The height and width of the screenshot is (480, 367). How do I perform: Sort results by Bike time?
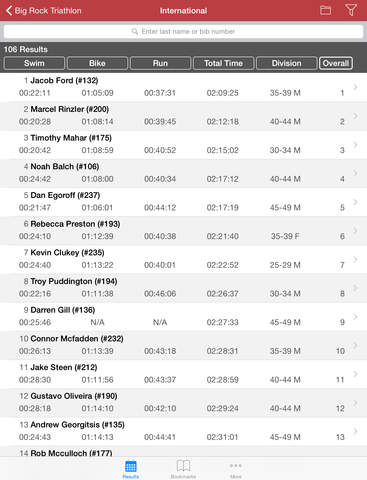point(97,63)
